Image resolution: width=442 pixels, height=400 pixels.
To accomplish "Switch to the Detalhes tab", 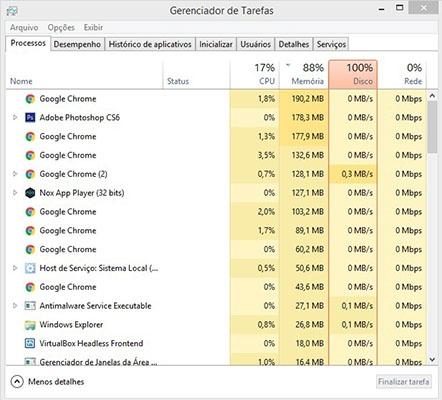I will click(x=294, y=44).
